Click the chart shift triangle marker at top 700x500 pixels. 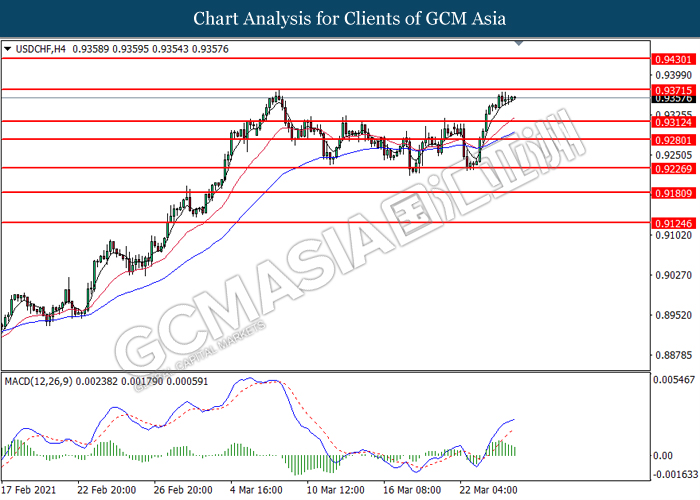[519, 43]
